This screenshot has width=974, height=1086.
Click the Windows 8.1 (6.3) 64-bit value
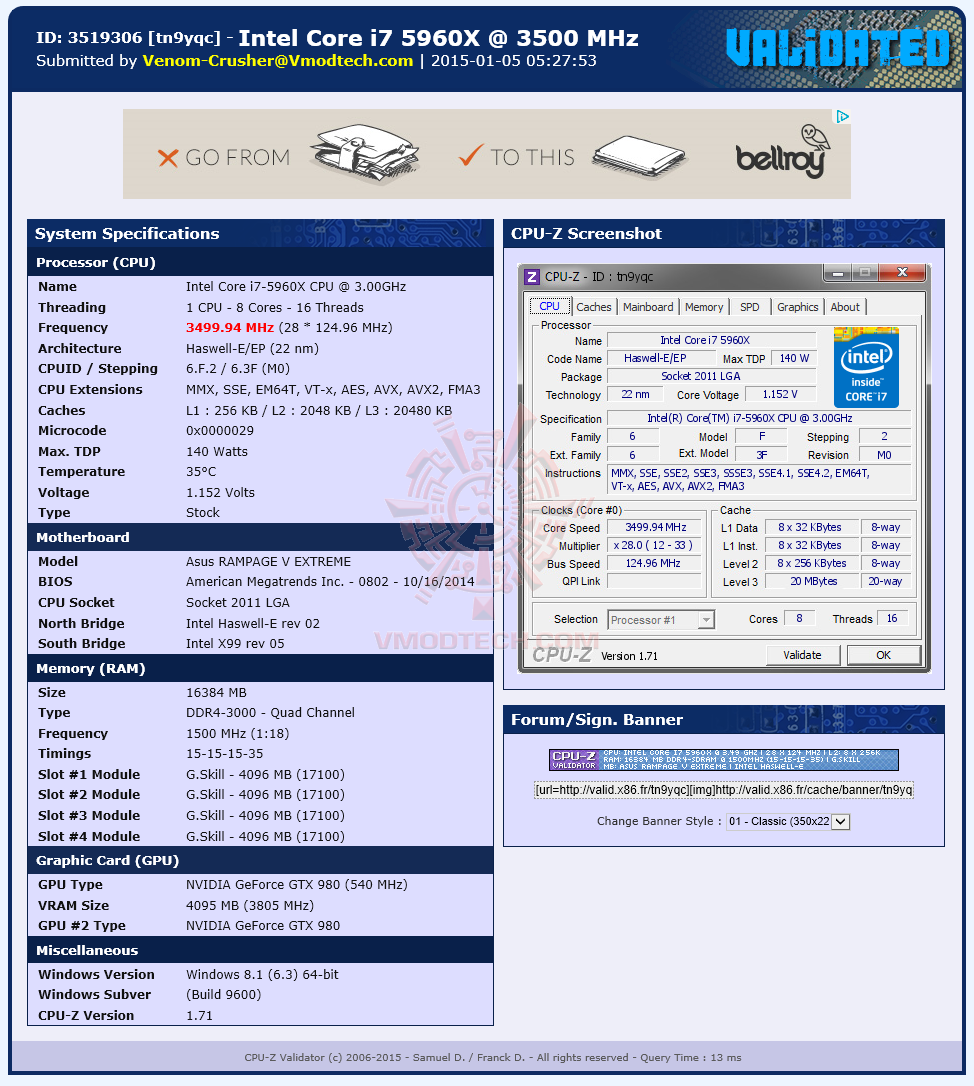[263, 974]
